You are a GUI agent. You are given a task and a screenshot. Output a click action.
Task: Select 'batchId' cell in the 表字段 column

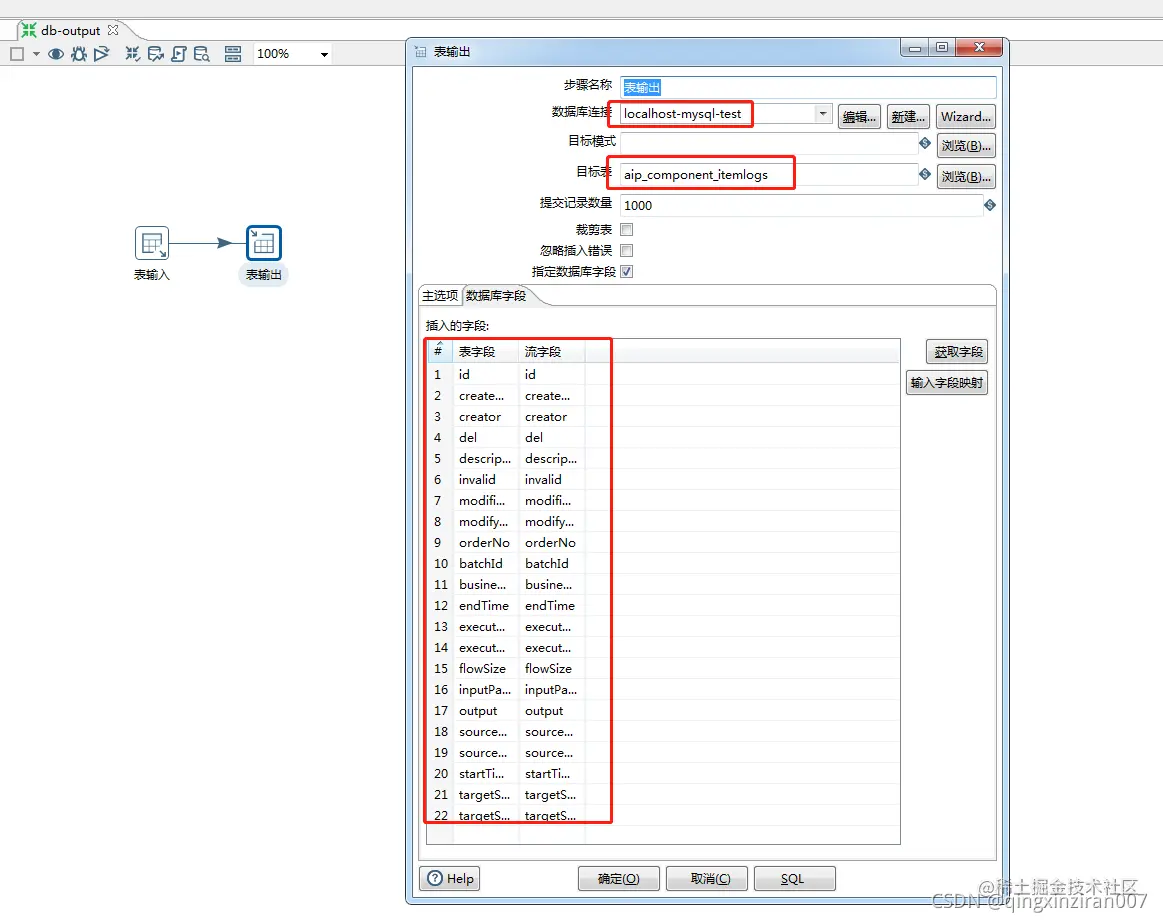pyautogui.click(x=486, y=564)
